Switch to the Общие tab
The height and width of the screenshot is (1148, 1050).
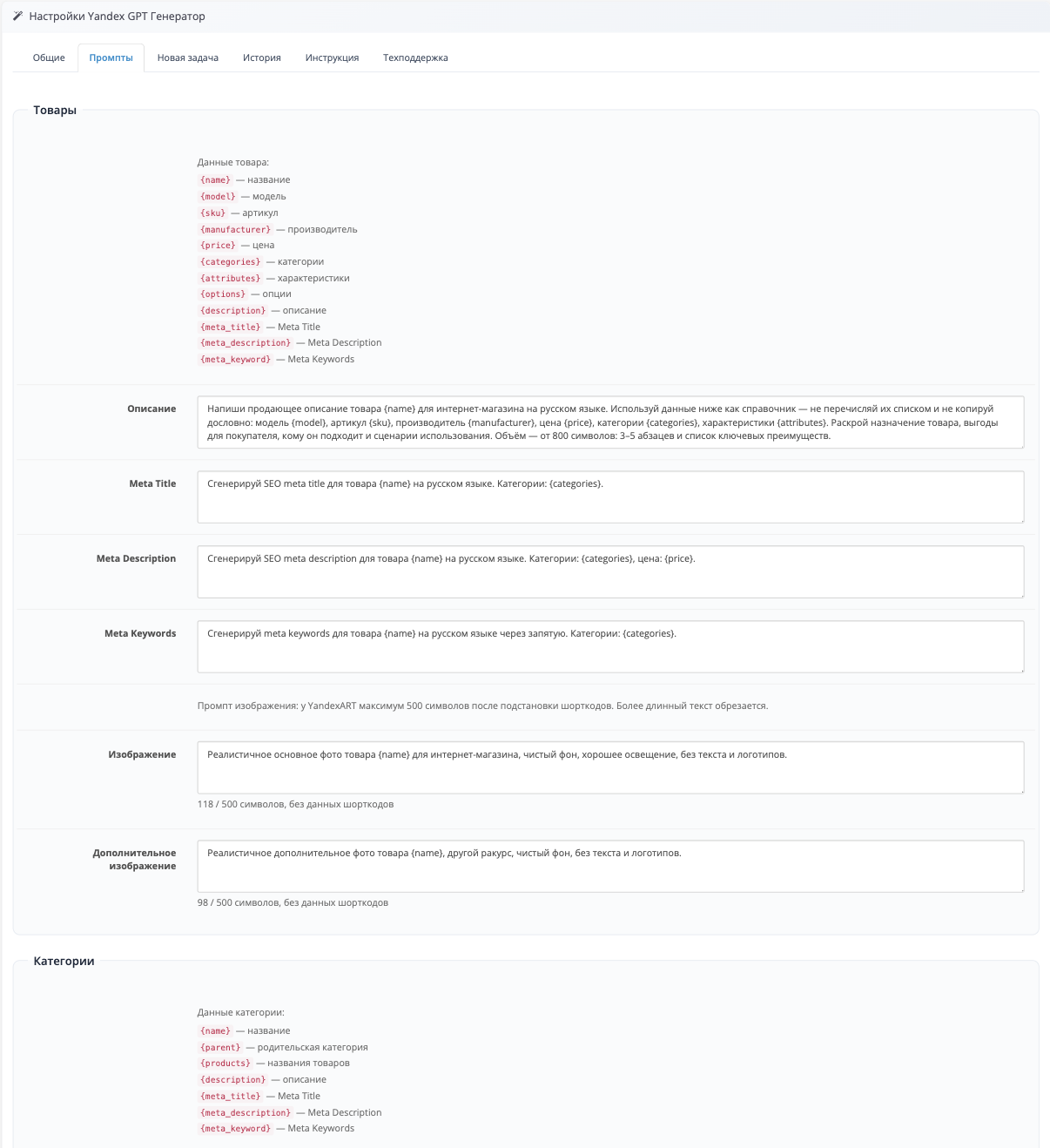pyautogui.click(x=49, y=57)
